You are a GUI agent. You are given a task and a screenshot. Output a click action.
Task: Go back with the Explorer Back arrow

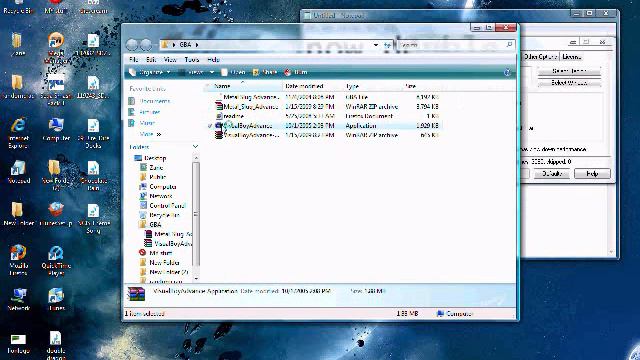point(132,44)
